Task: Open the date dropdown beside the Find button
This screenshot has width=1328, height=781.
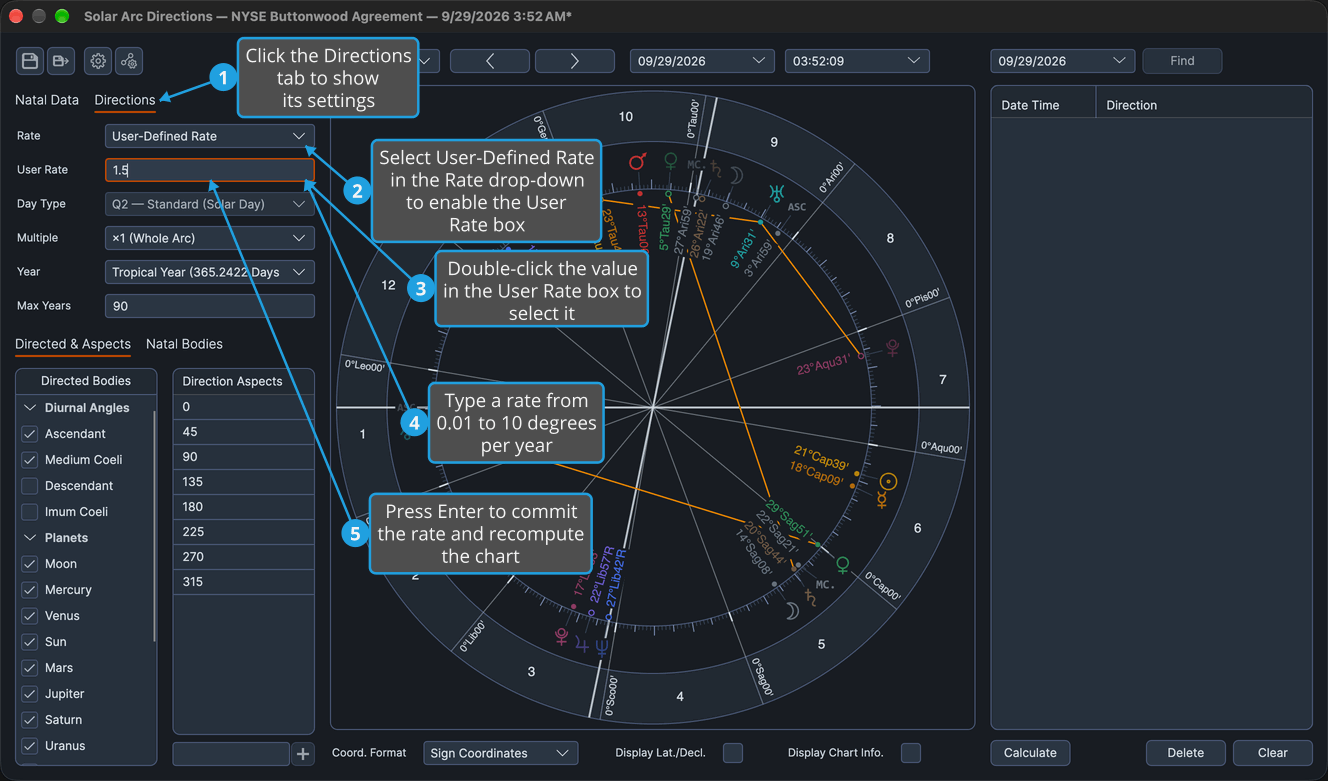Action: 1063,61
